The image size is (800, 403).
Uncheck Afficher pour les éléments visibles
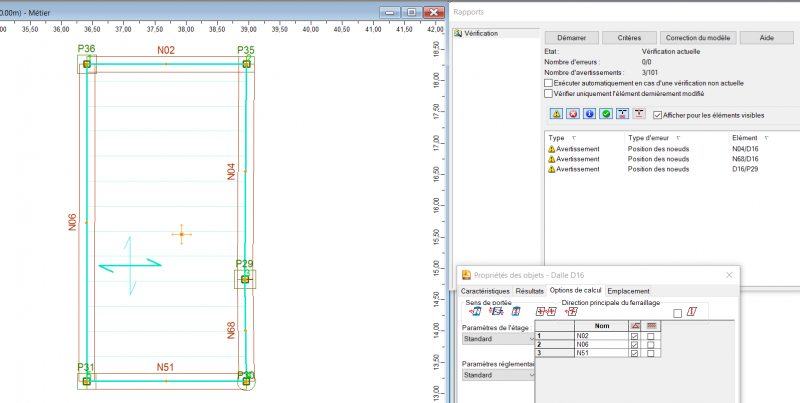(658, 115)
